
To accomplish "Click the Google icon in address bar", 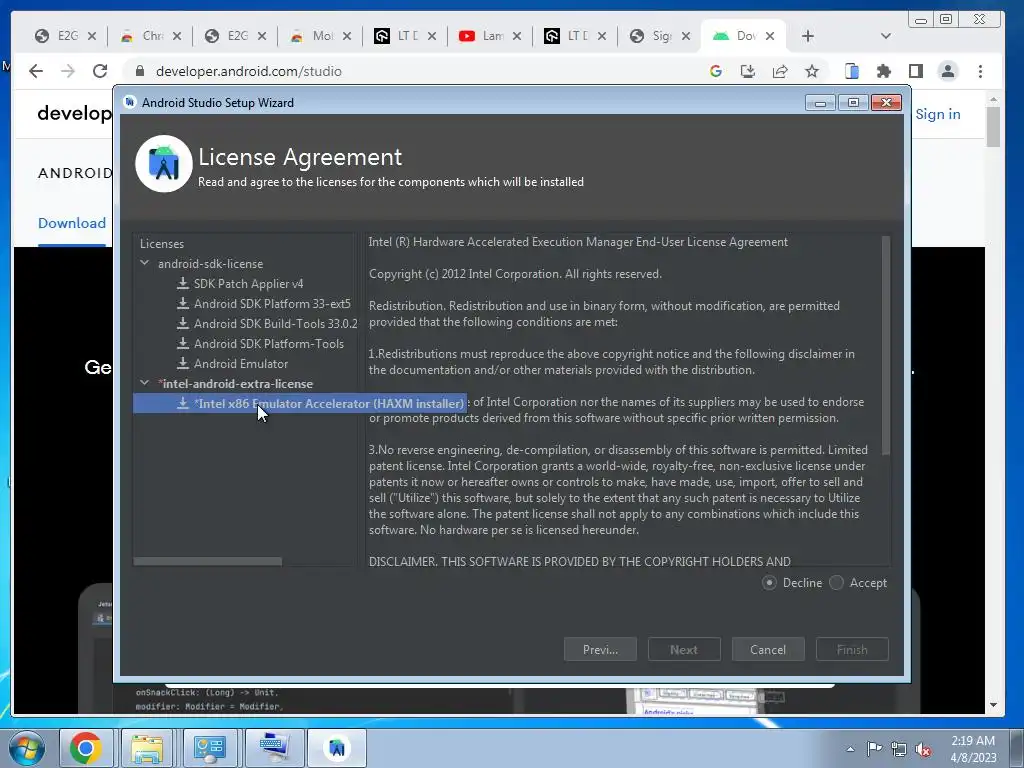I will [x=716, y=71].
